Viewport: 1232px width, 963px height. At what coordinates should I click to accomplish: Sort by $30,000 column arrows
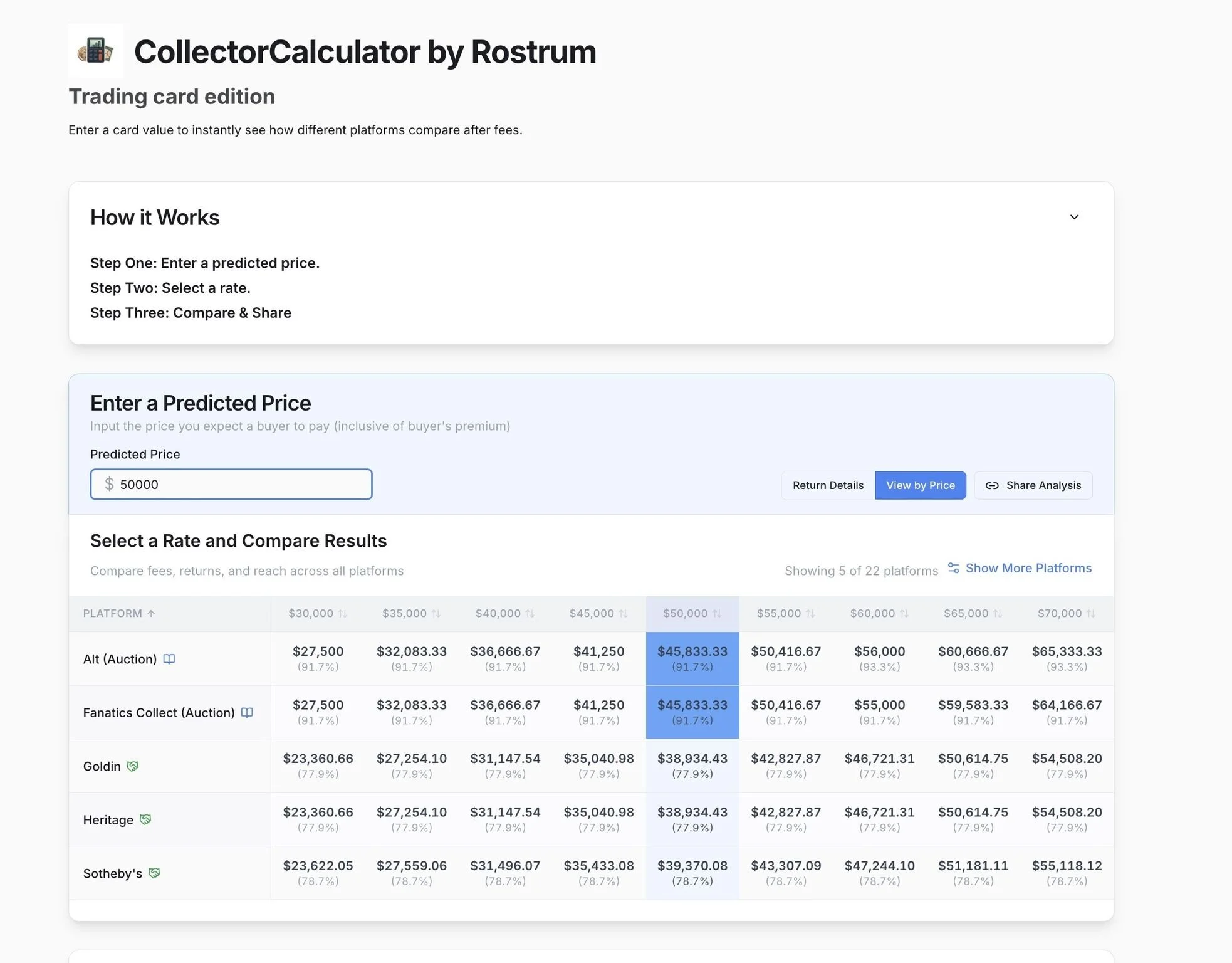pos(343,614)
